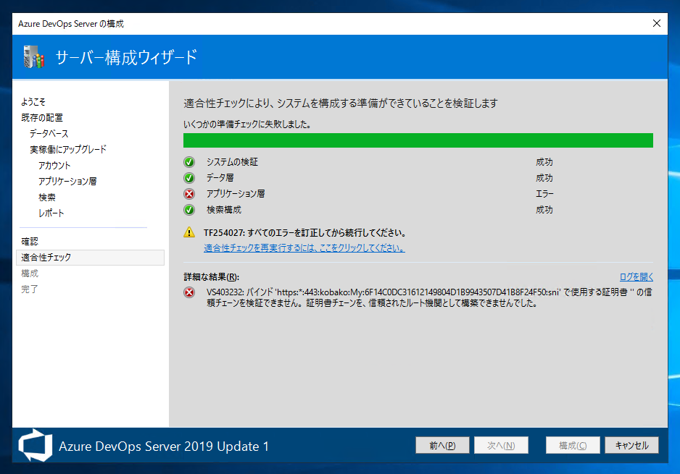Image resolution: width=680 pixels, height=474 pixels.
Task: Go to the ようこそ step in the sidebar
Action: (33, 102)
